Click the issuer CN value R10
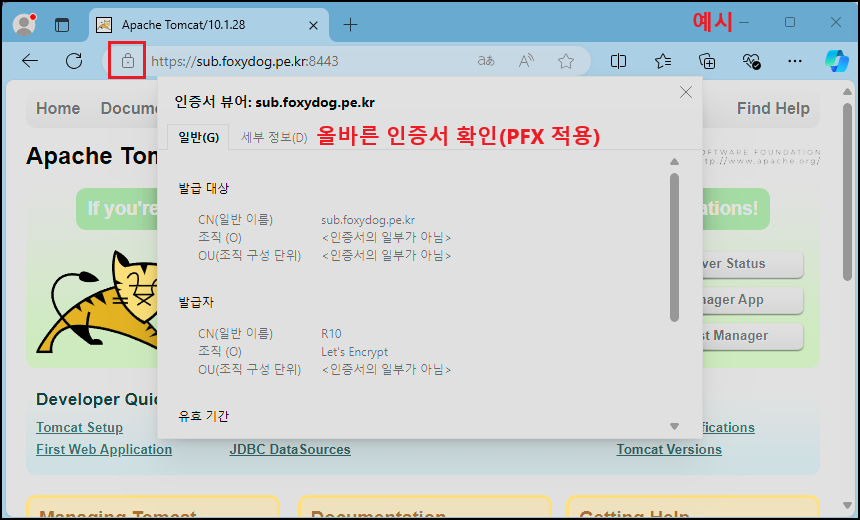This screenshot has height=520, width=860. click(331, 334)
